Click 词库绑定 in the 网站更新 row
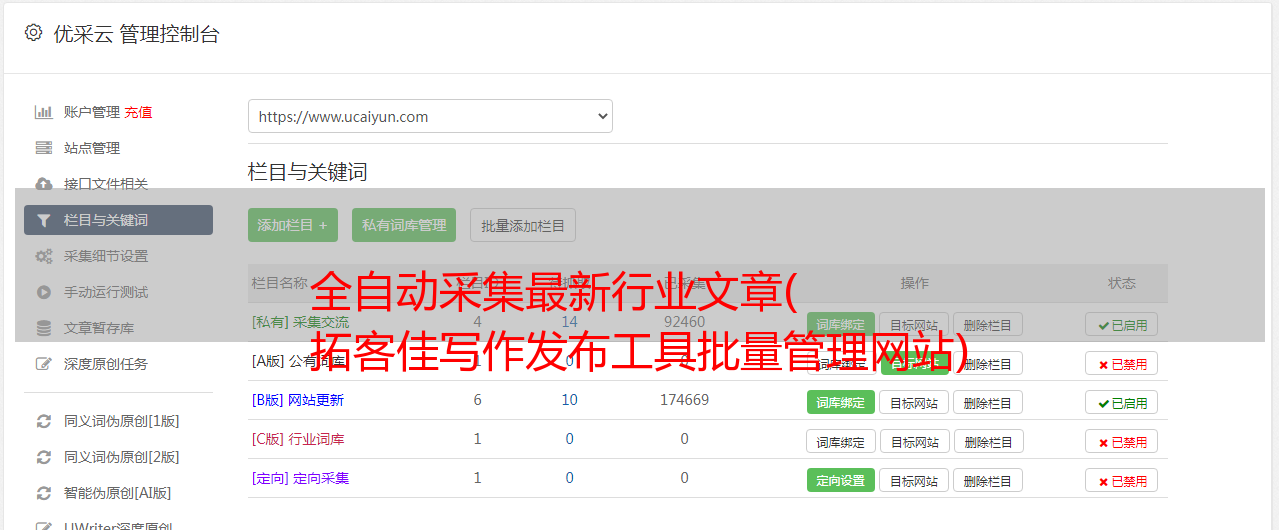Viewport: 1279px width, 530px height. pos(841,403)
